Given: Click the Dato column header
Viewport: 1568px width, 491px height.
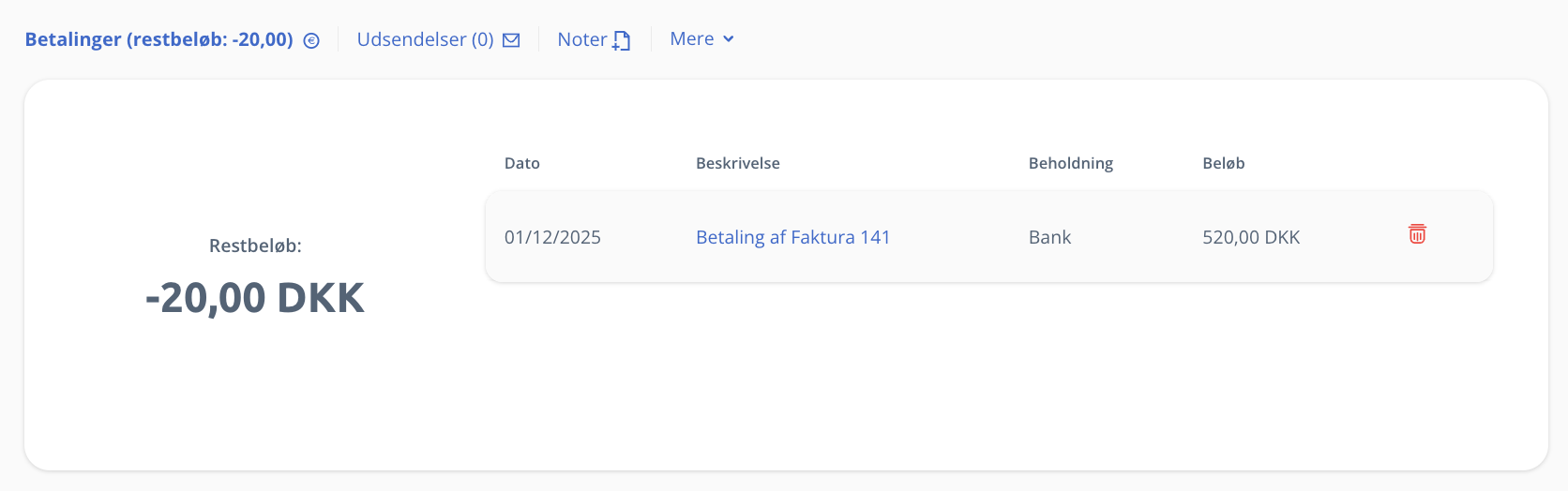Looking at the screenshot, I should click(x=521, y=163).
